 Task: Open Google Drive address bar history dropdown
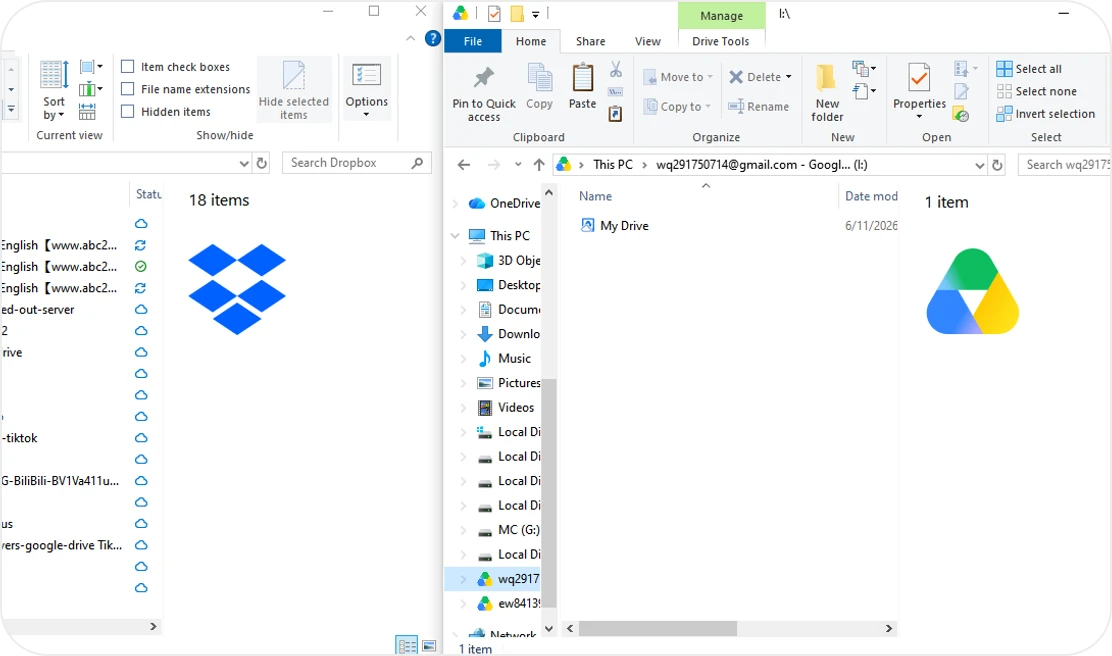(979, 165)
